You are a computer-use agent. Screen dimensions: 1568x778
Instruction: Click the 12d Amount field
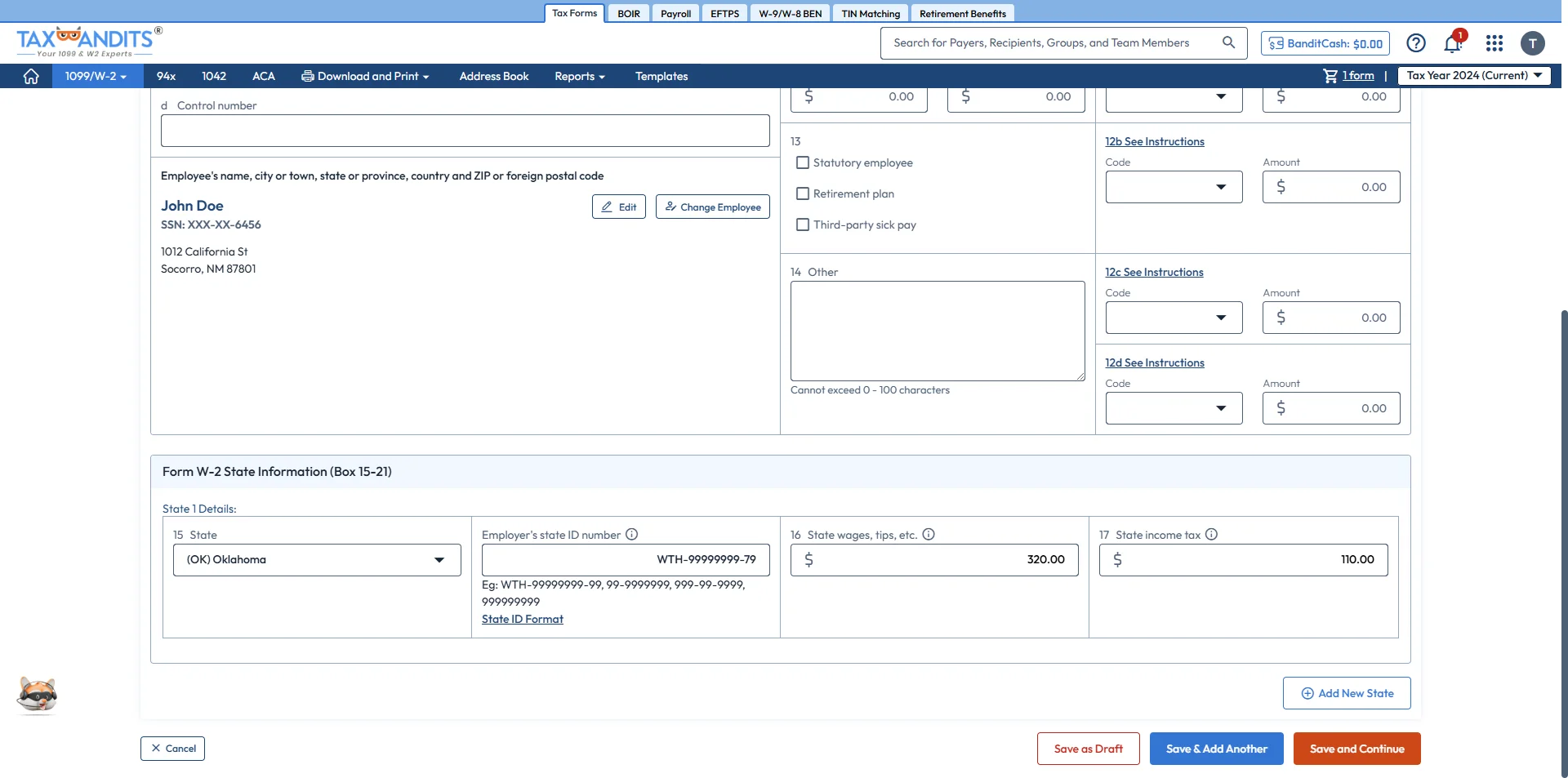(x=1331, y=408)
